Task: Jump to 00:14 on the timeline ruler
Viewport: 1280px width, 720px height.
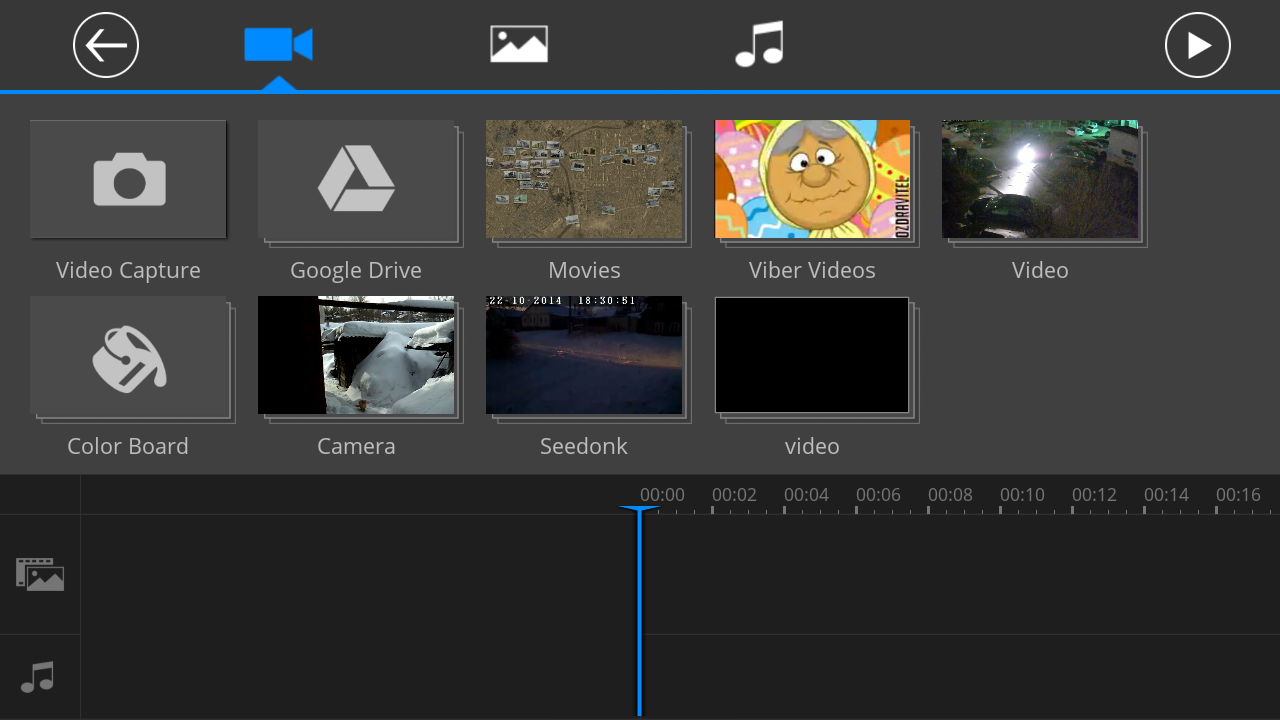Action: tap(1166, 495)
